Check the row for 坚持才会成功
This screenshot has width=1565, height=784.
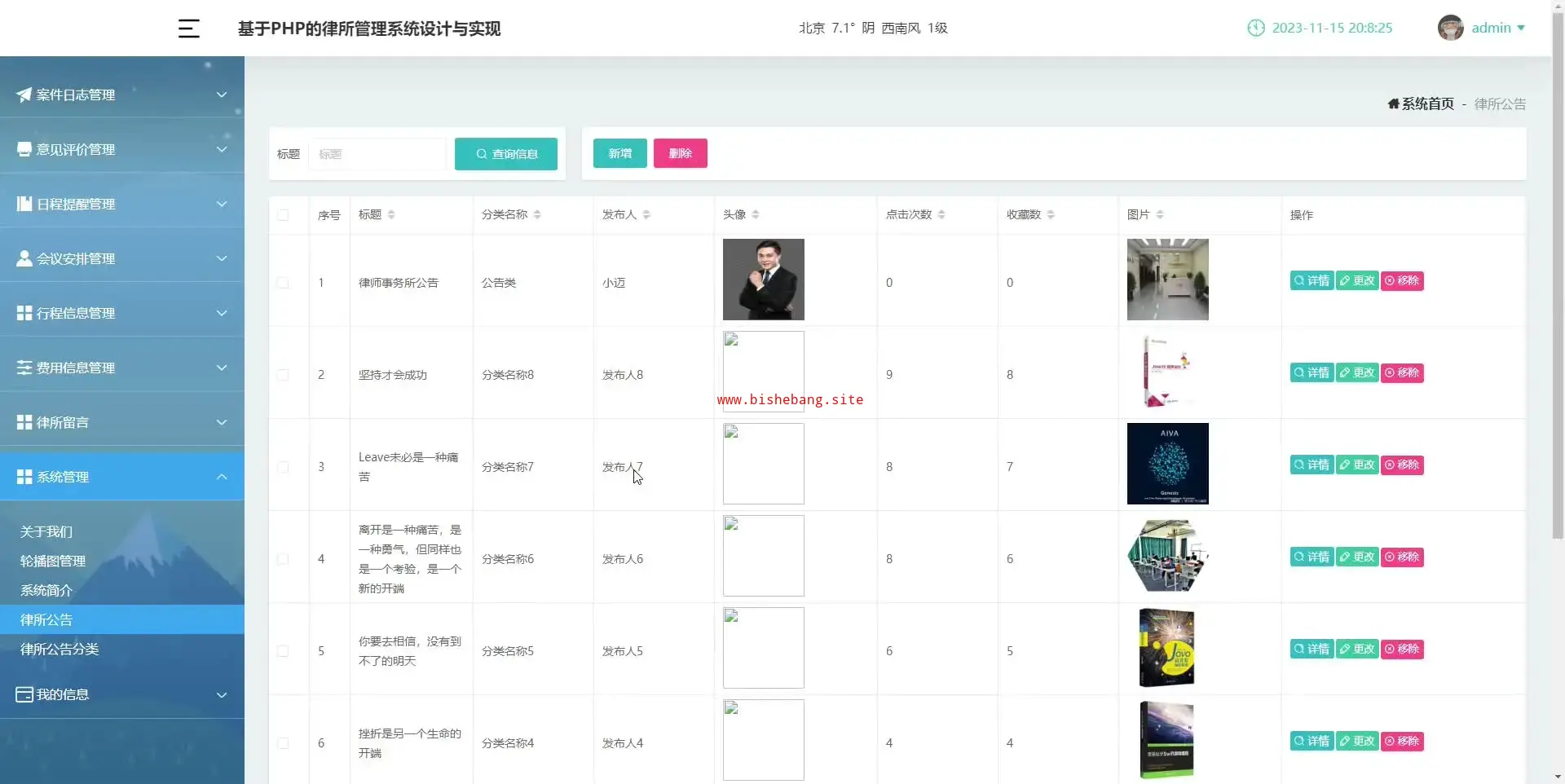283,375
